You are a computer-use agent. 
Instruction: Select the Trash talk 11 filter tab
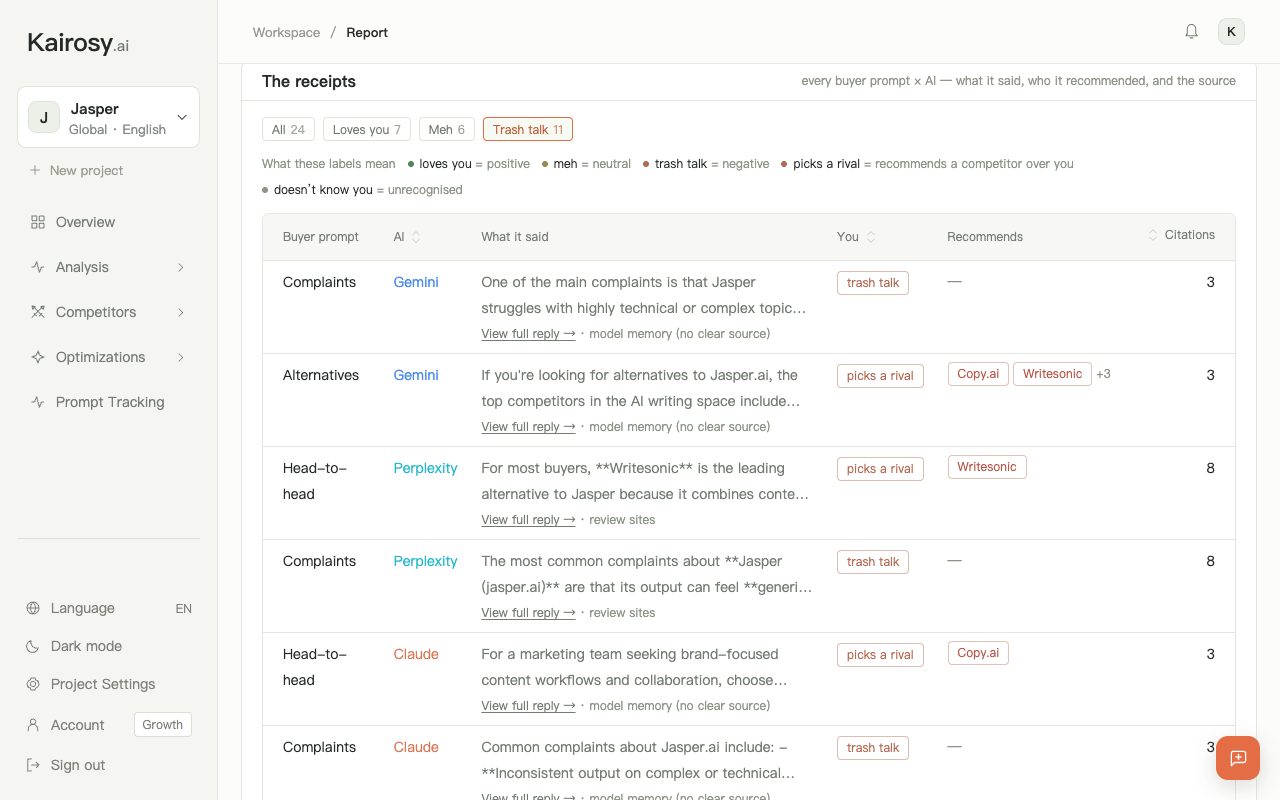[x=528, y=129]
